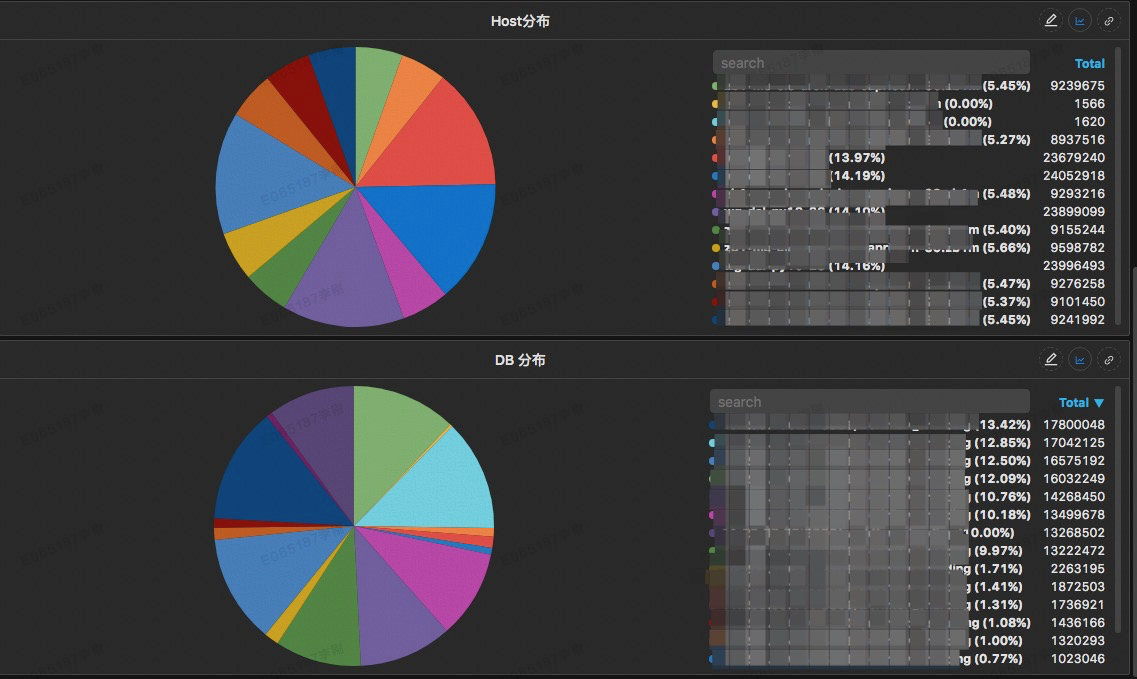This screenshot has width=1137, height=679.
Task: Click the link icon of Host分布 panel
Action: click(1109, 21)
